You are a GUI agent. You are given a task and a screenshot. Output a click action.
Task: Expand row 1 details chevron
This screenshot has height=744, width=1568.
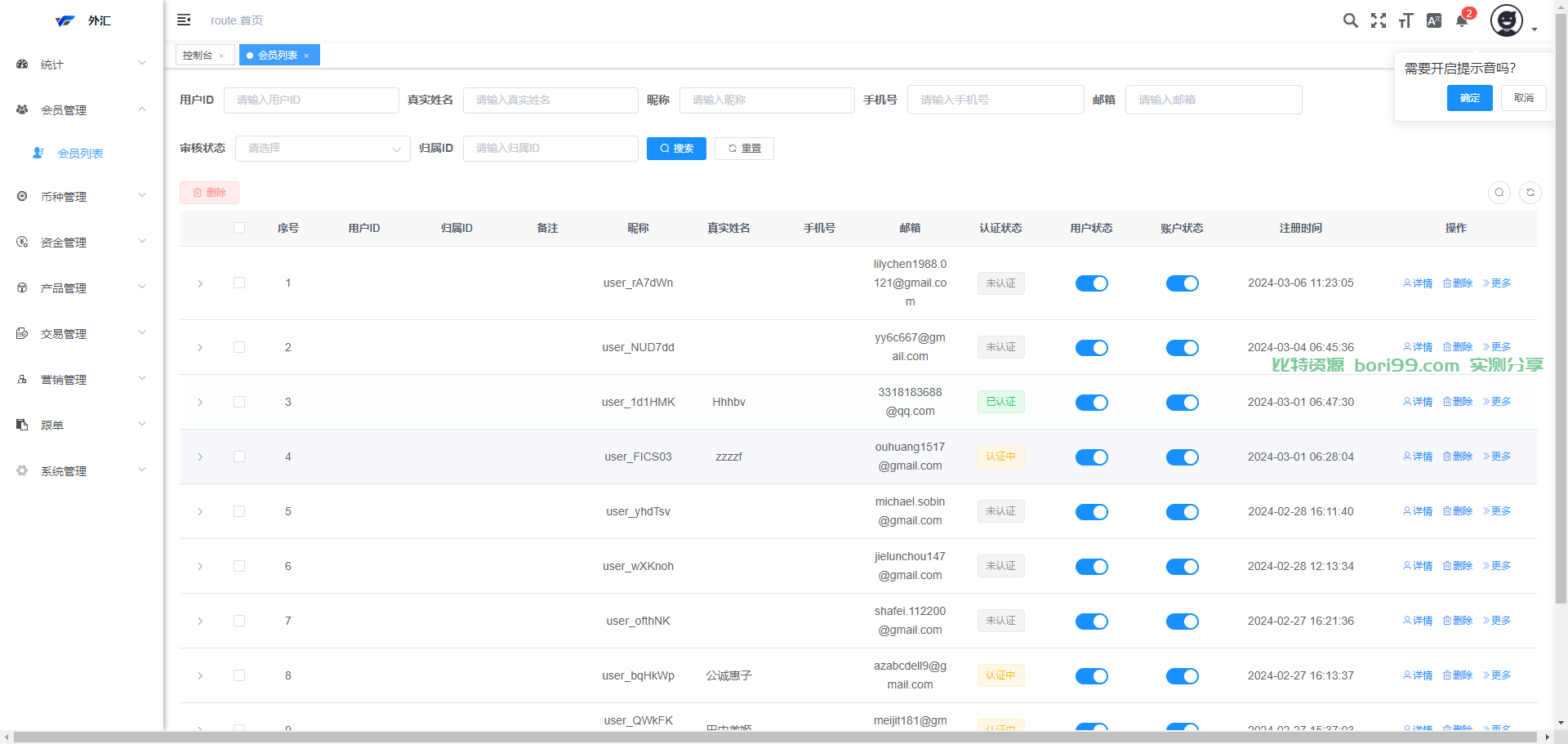click(200, 283)
